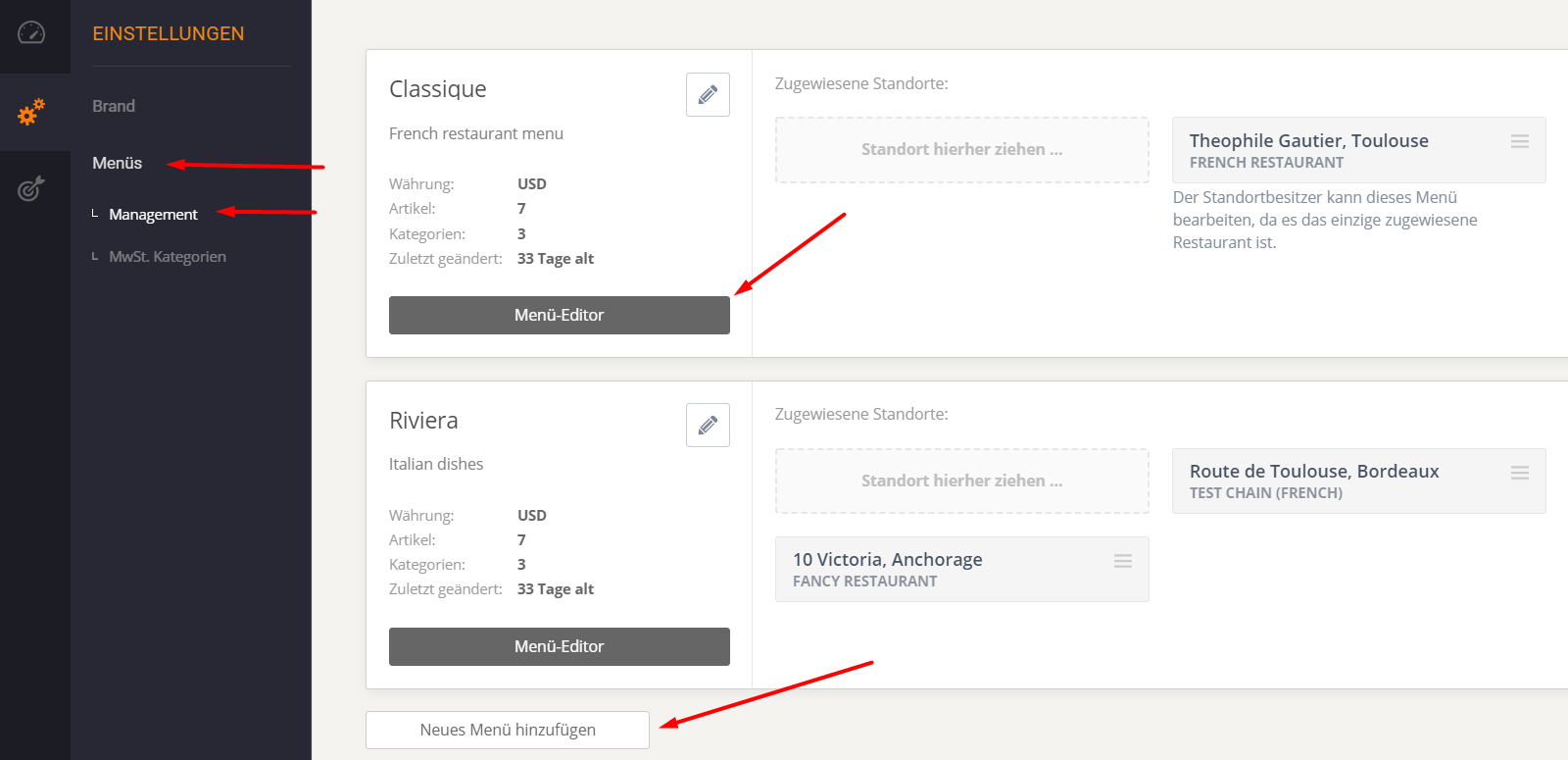Click the FANCY RESTAURANT subtitle text
The height and width of the screenshot is (760, 1568).
(x=865, y=582)
